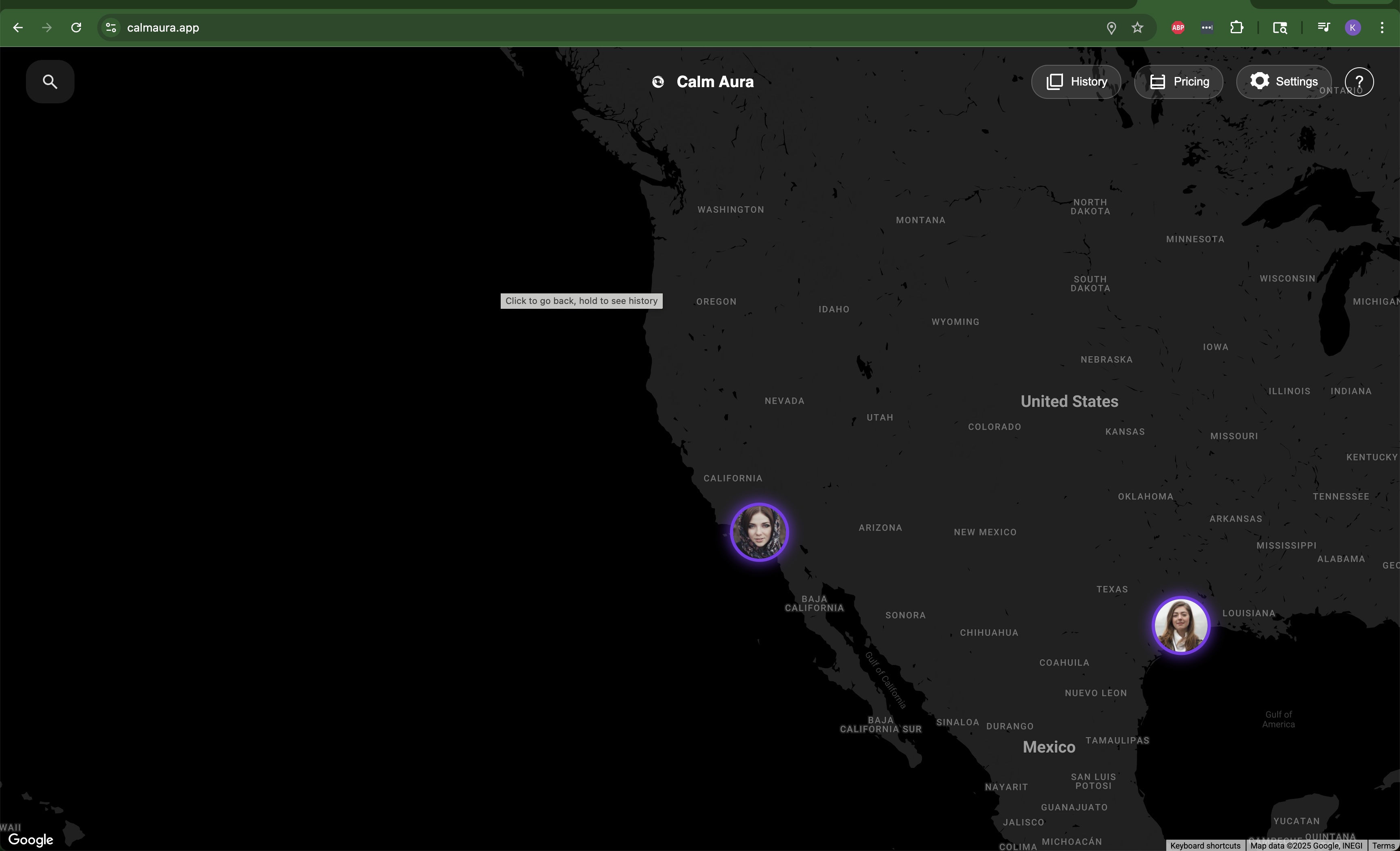The image size is (1400, 851).
Task: Open the map search magnifier button
Action: [x=50, y=82]
